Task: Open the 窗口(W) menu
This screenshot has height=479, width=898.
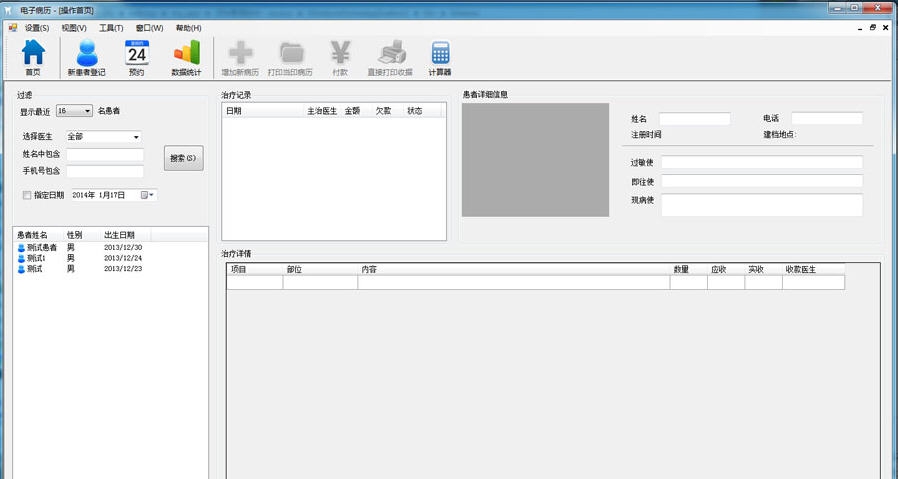Action: click(149, 28)
